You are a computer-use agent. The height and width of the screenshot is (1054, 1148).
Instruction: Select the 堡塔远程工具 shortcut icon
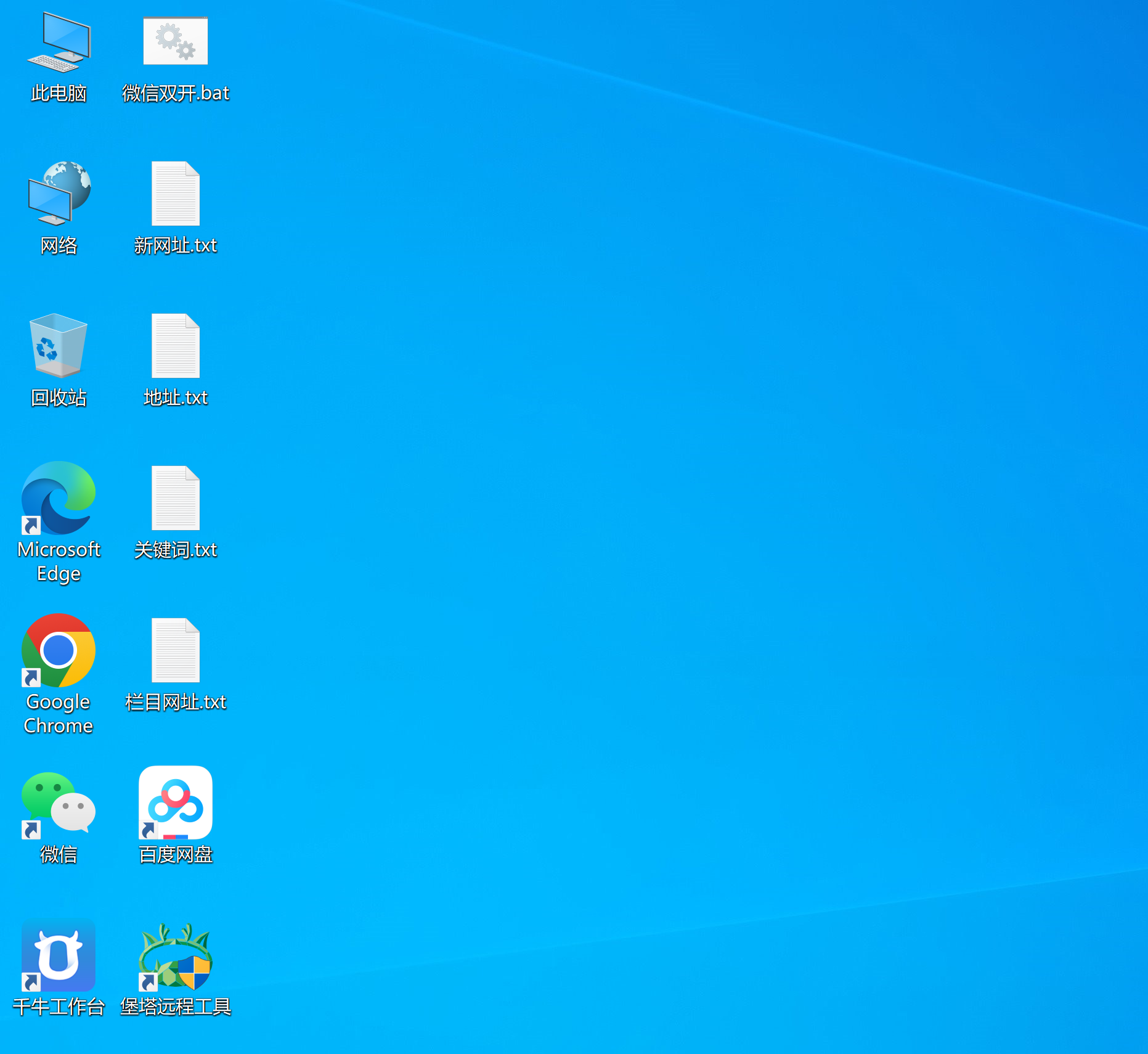tap(176, 957)
